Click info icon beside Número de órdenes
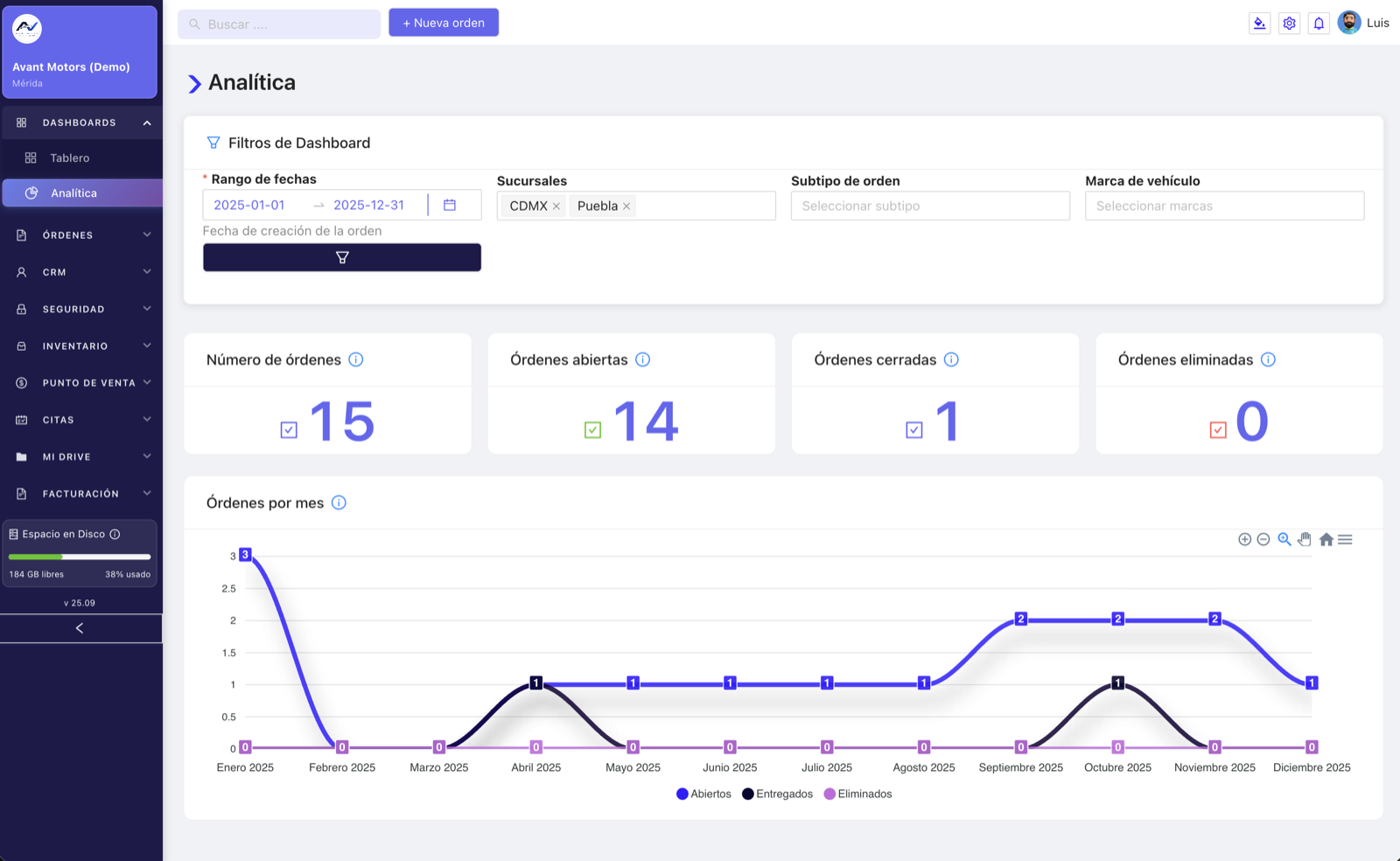The image size is (1400, 861). point(356,360)
